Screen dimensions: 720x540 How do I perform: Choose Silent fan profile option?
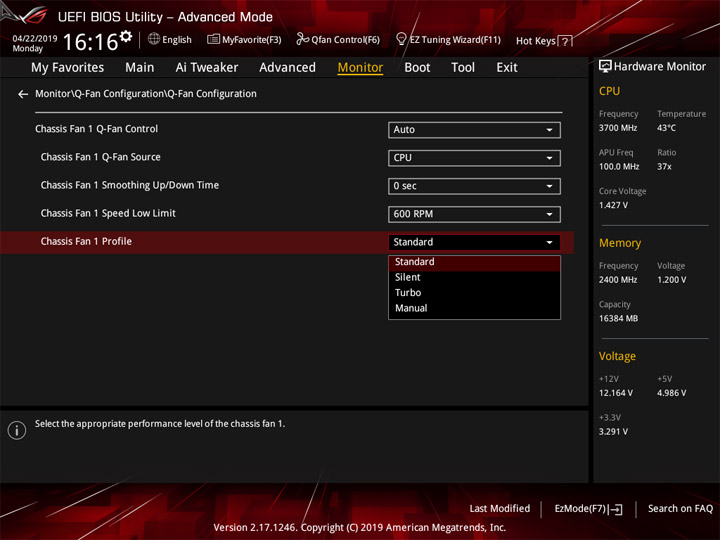click(474, 277)
